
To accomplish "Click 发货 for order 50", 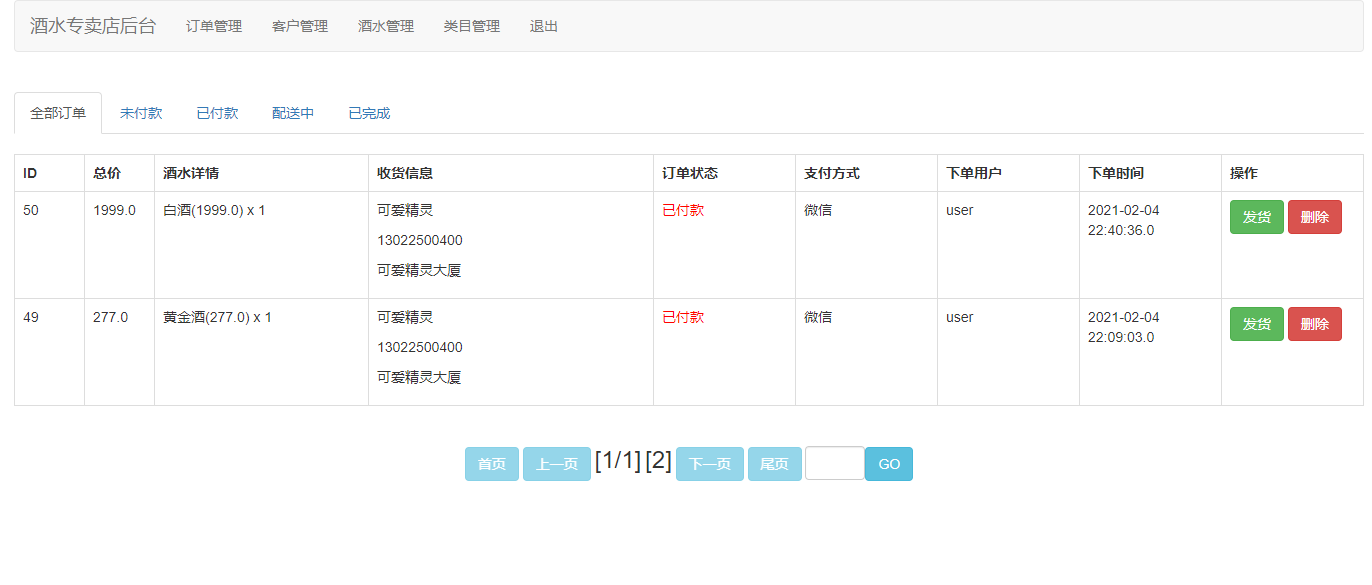I will click(1257, 217).
